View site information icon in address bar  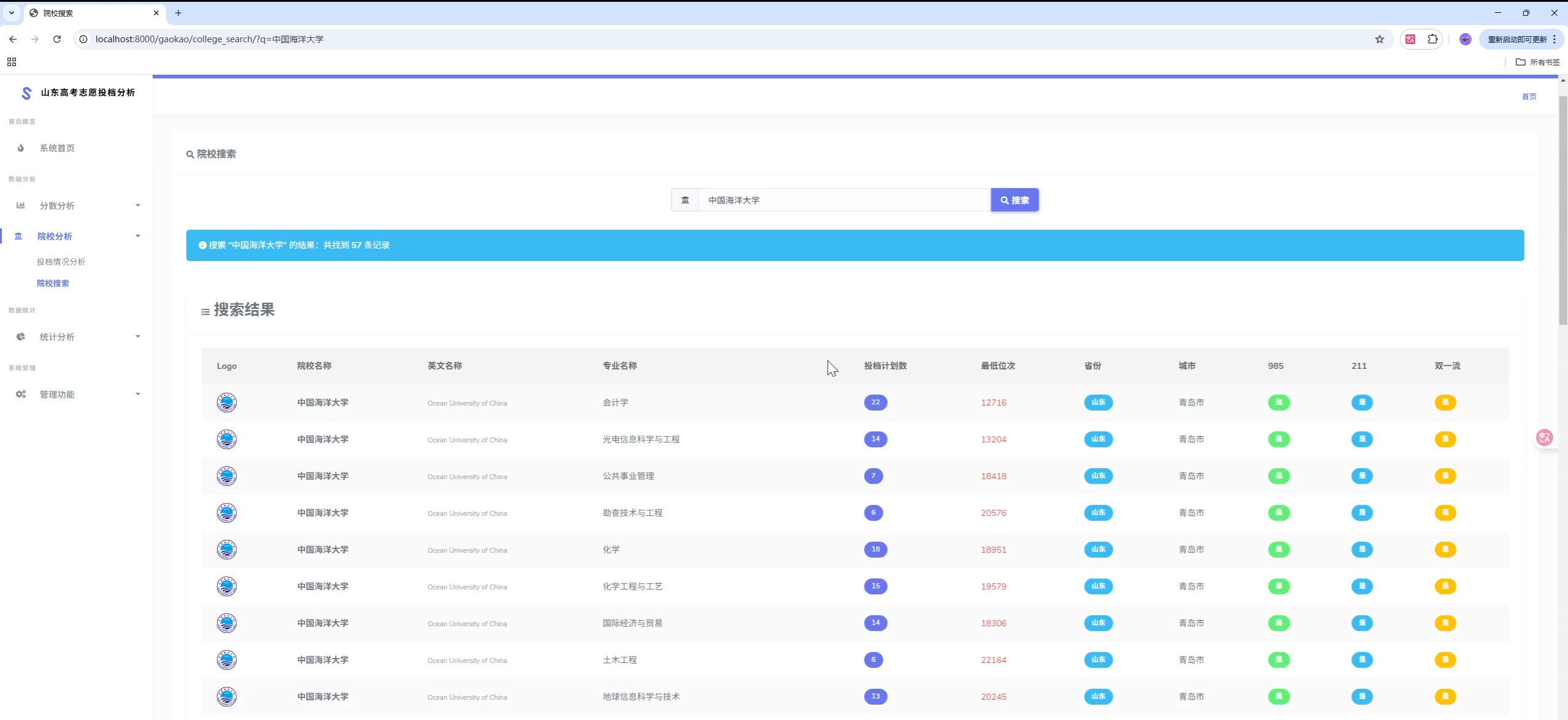[x=84, y=39]
